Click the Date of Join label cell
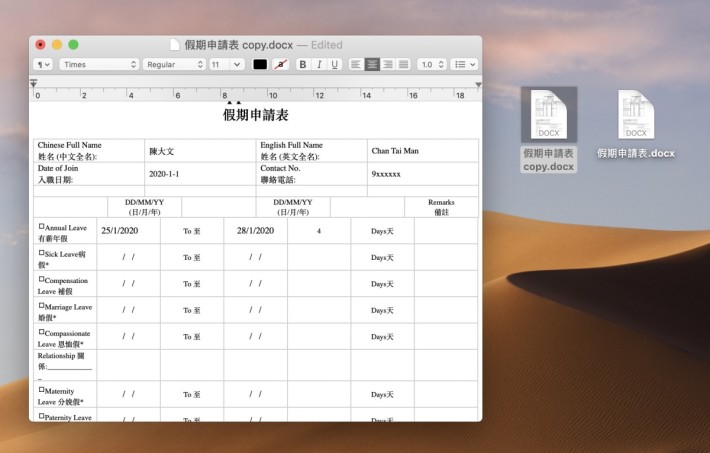The image size is (710, 453). [89, 174]
